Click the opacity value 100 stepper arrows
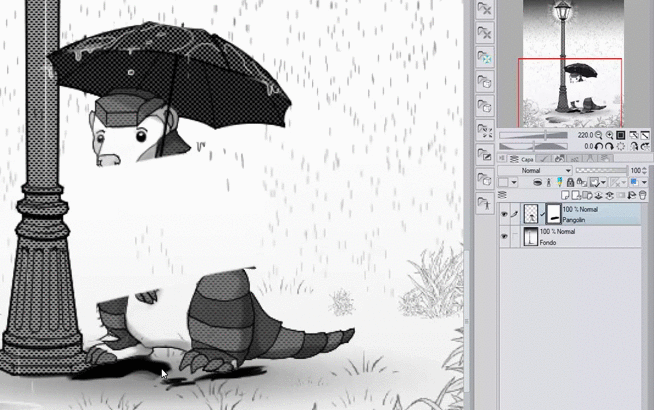 644,170
